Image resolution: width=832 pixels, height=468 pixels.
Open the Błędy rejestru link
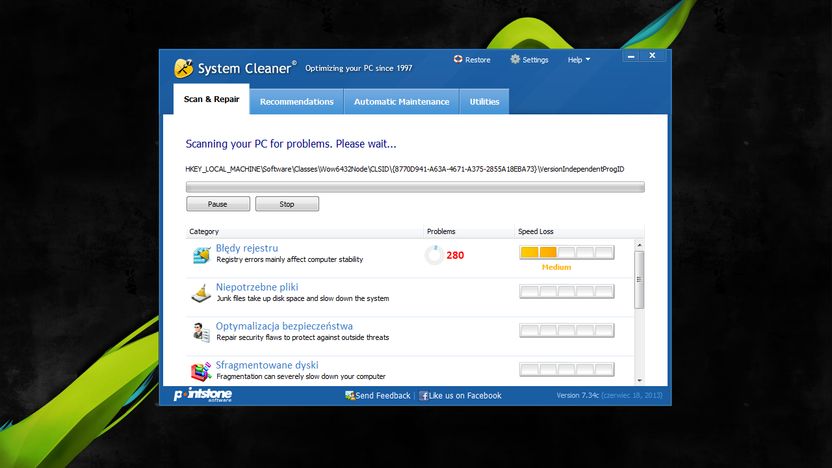click(x=247, y=248)
